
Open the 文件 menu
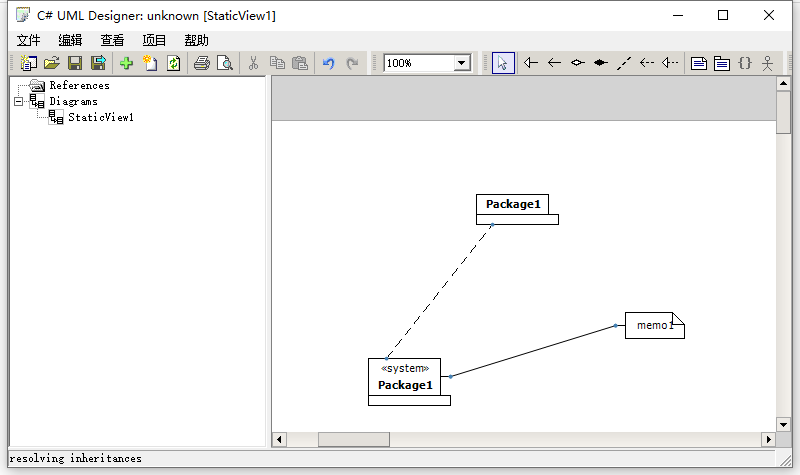[28, 40]
